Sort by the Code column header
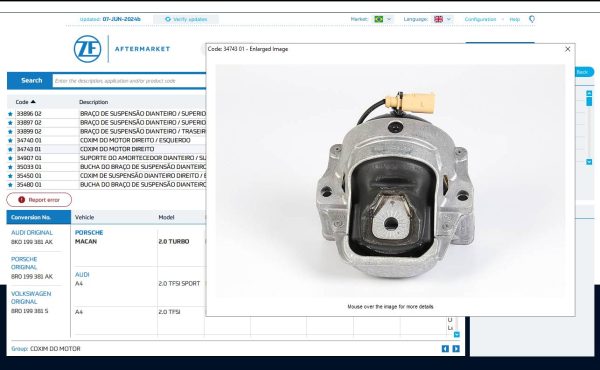Image resolution: width=600 pixels, height=370 pixels. click(25, 102)
